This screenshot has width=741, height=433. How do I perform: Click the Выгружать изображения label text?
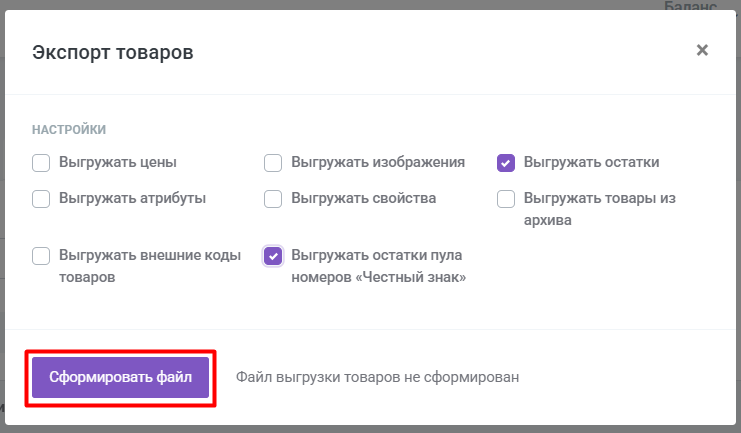378,162
